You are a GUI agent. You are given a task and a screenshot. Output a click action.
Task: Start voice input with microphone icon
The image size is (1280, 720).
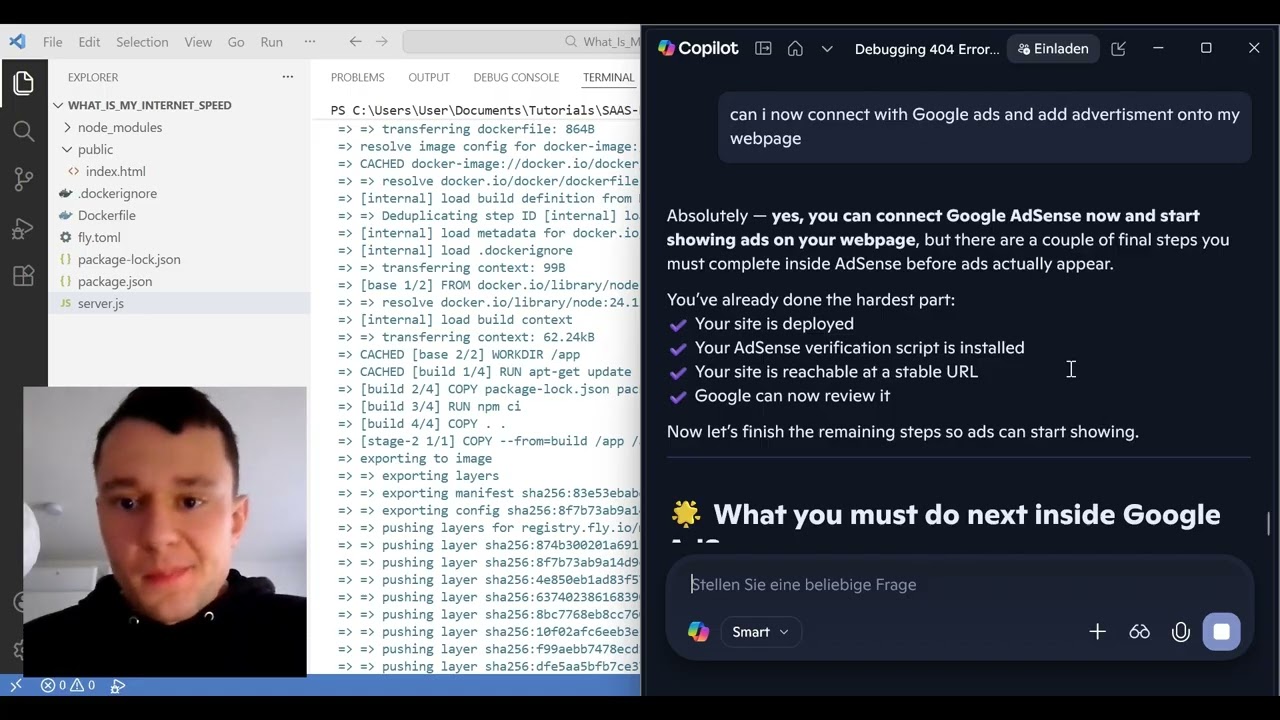[1181, 632]
